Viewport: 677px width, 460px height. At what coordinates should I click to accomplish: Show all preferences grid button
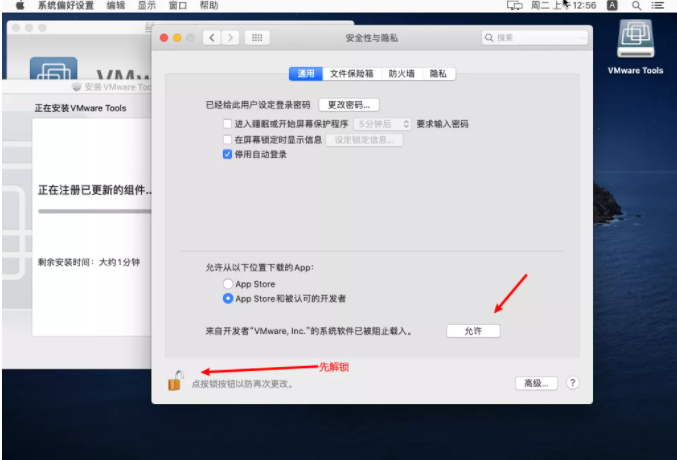click(257, 38)
